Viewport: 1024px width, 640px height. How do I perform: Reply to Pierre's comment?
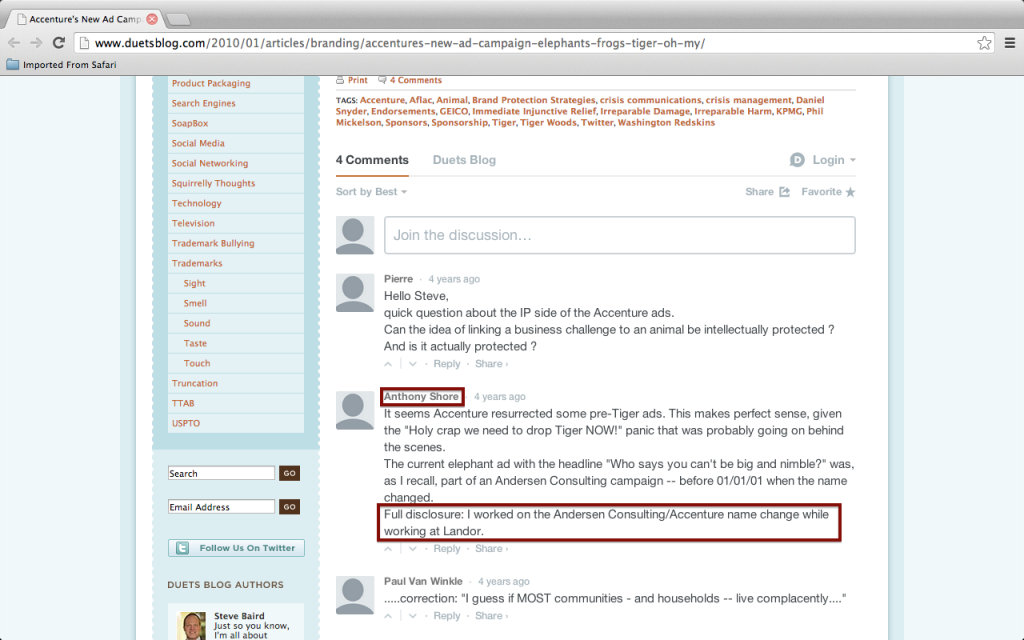point(447,364)
